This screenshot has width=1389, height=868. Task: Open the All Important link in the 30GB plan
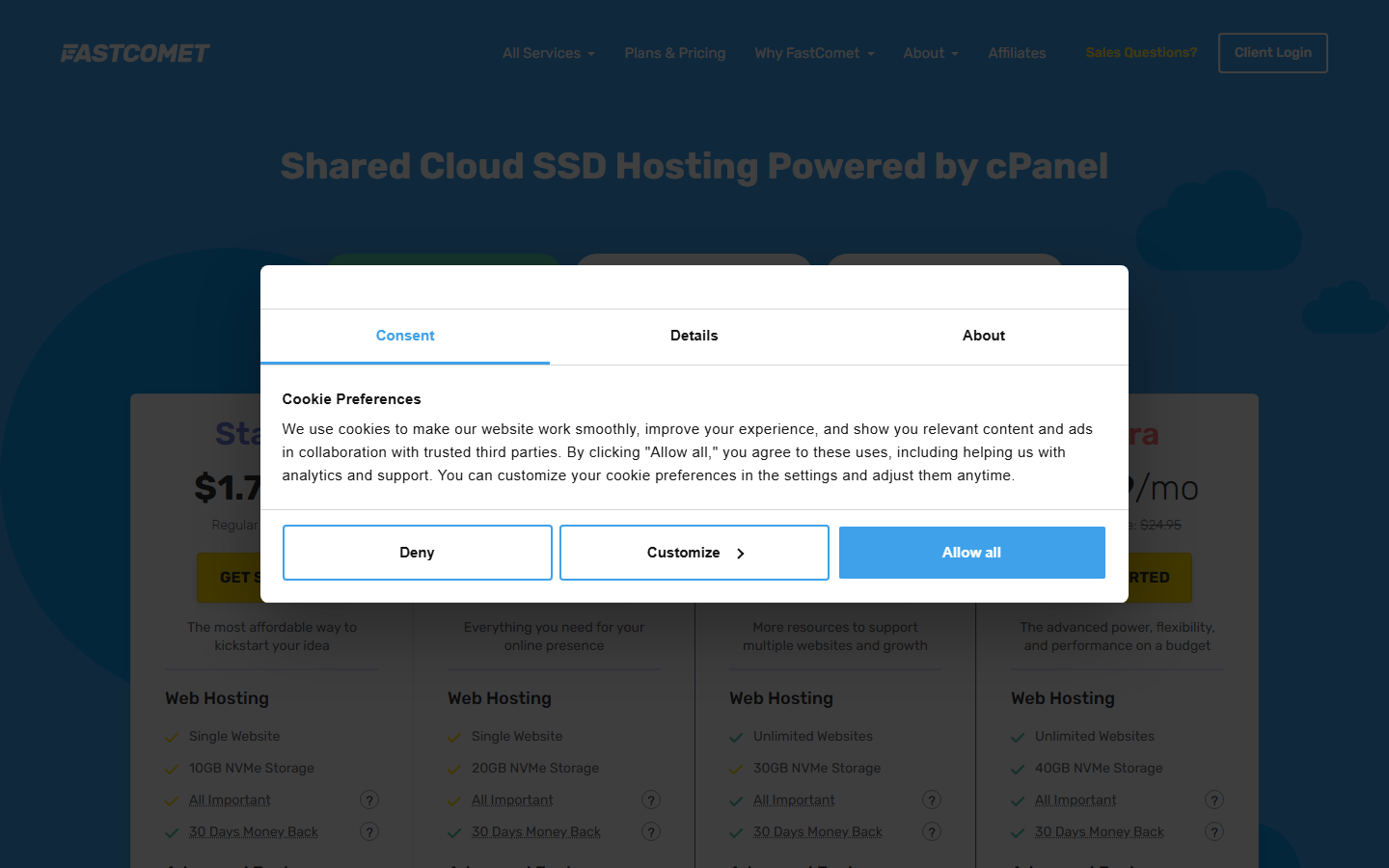pyautogui.click(x=794, y=800)
